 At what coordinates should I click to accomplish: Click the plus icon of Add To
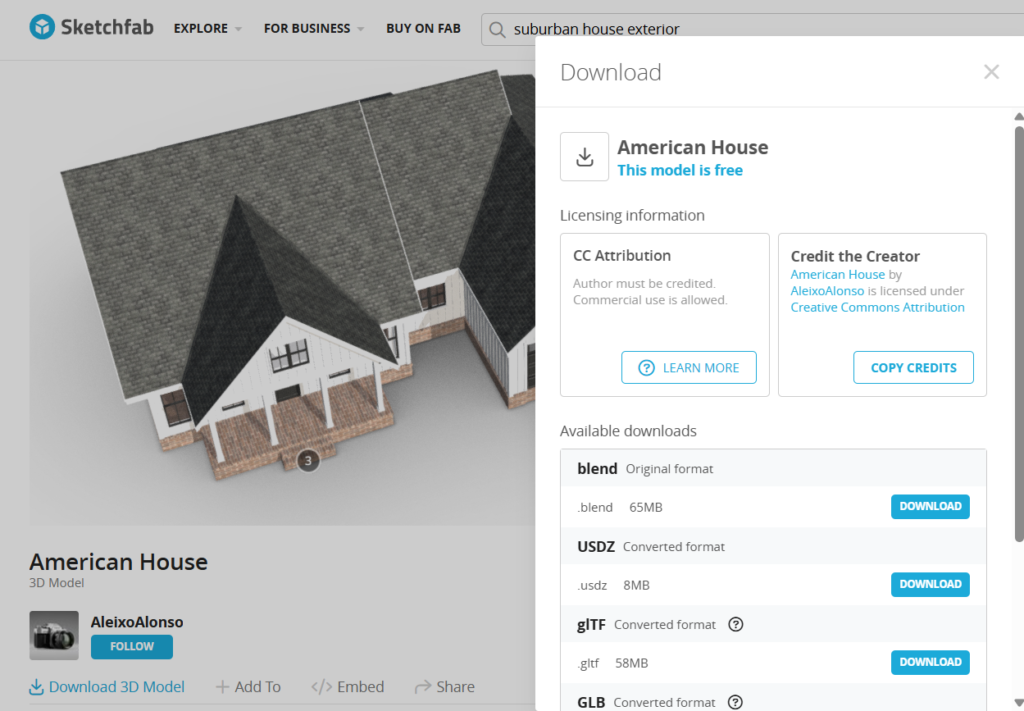click(222, 687)
